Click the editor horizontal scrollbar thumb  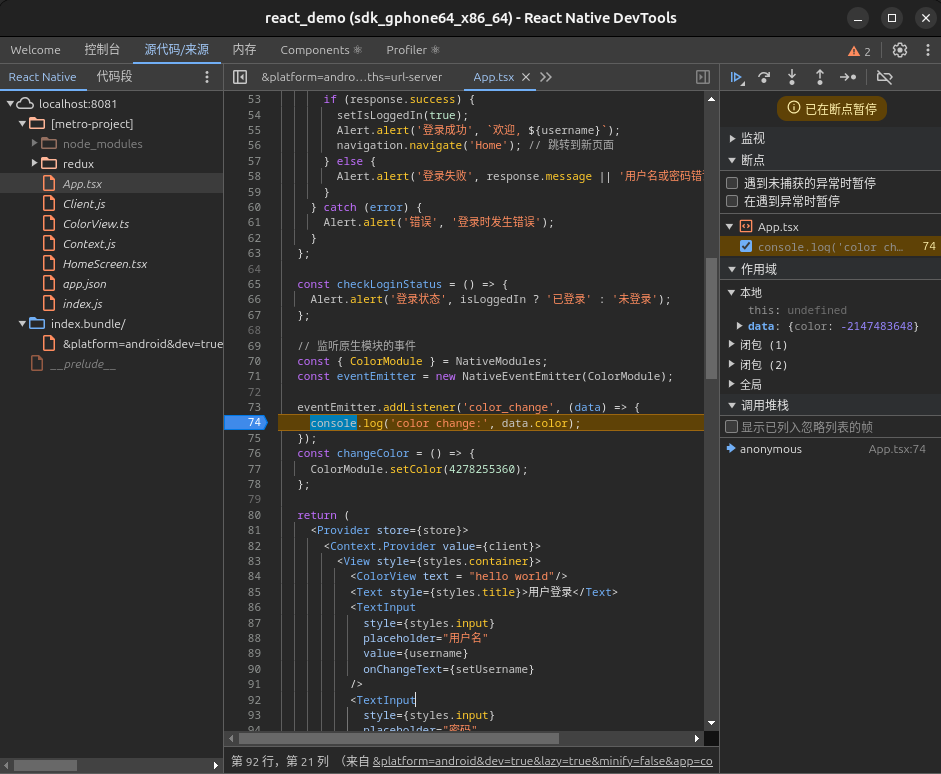click(x=398, y=738)
